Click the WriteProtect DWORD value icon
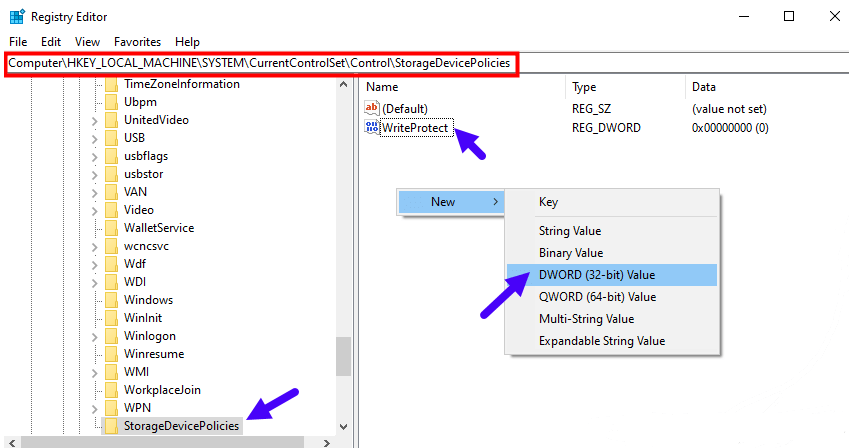This screenshot has width=849, height=448. tap(371, 128)
